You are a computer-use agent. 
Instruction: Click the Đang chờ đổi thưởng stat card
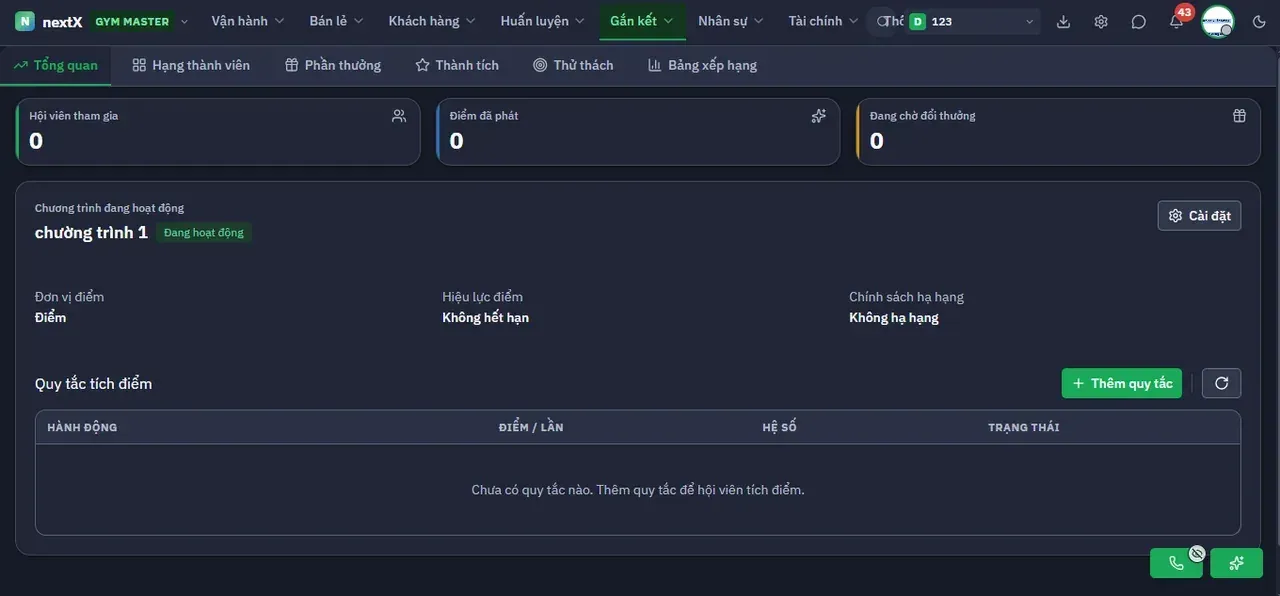1058,131
